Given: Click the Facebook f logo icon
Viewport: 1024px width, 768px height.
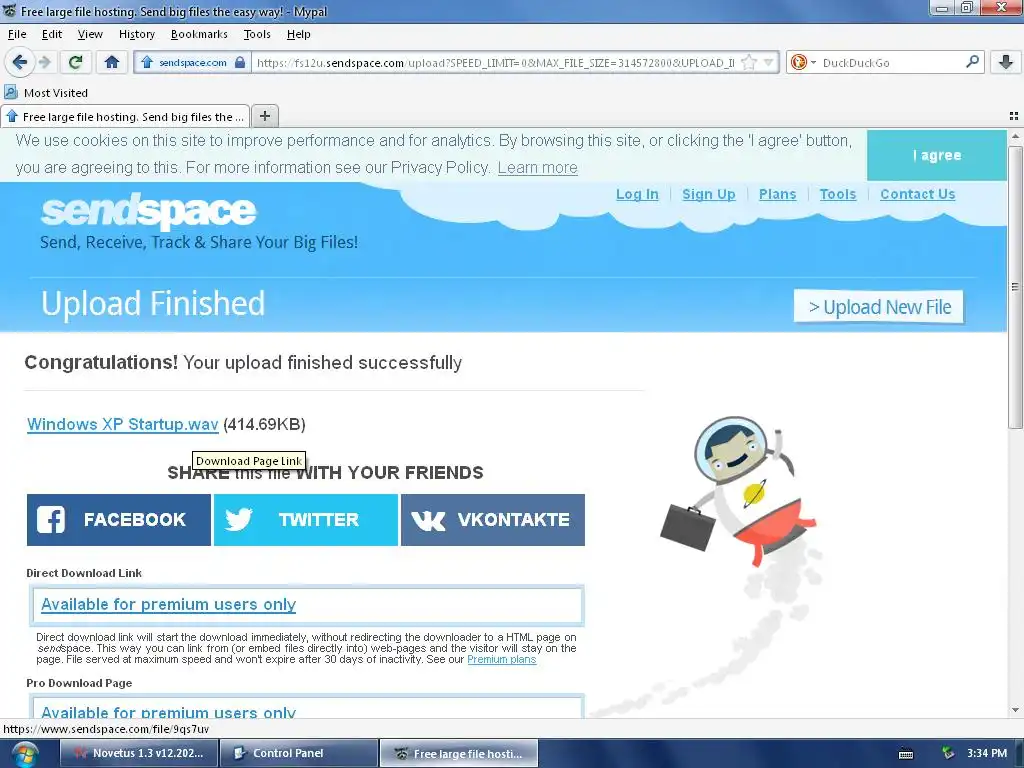Looking at the screenshot, I should (x=51, y=520).
